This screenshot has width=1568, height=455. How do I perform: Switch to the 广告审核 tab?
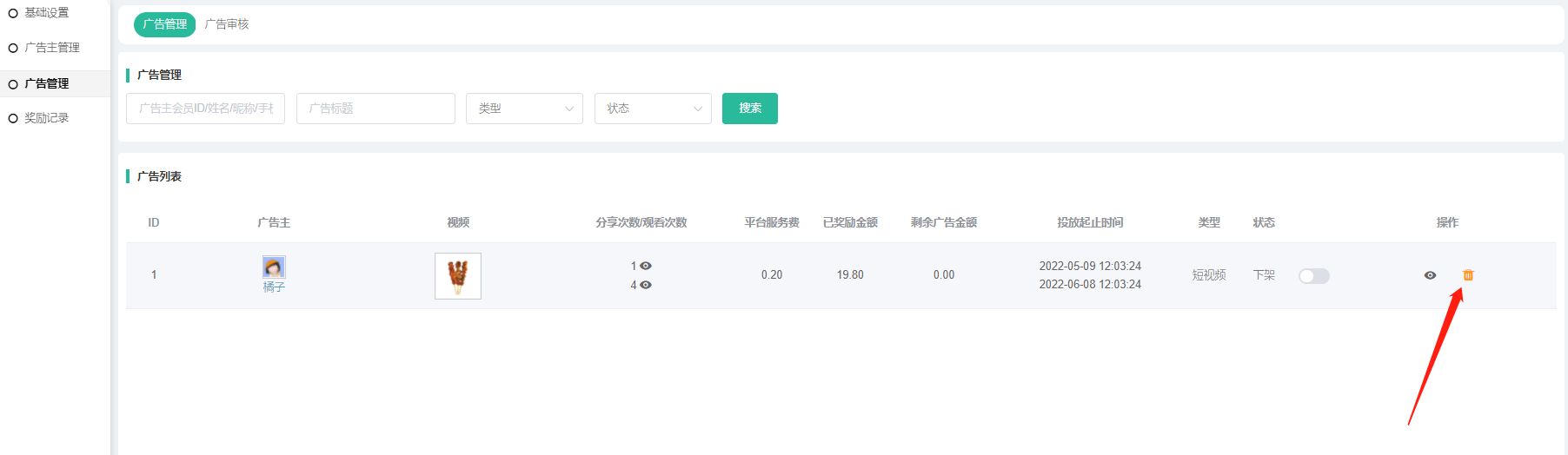tap(227, 24)
